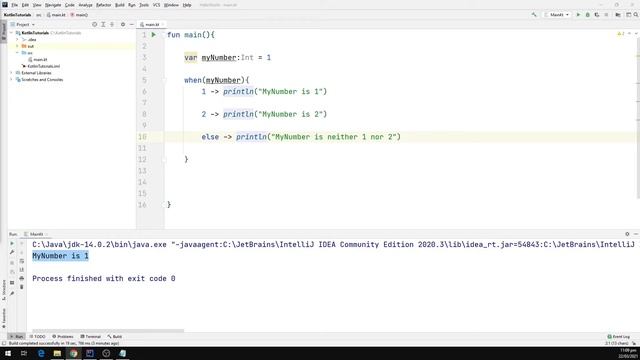Start debugging with the bug icon
This screenshot has height=360, width=640.
coord(587,15)
